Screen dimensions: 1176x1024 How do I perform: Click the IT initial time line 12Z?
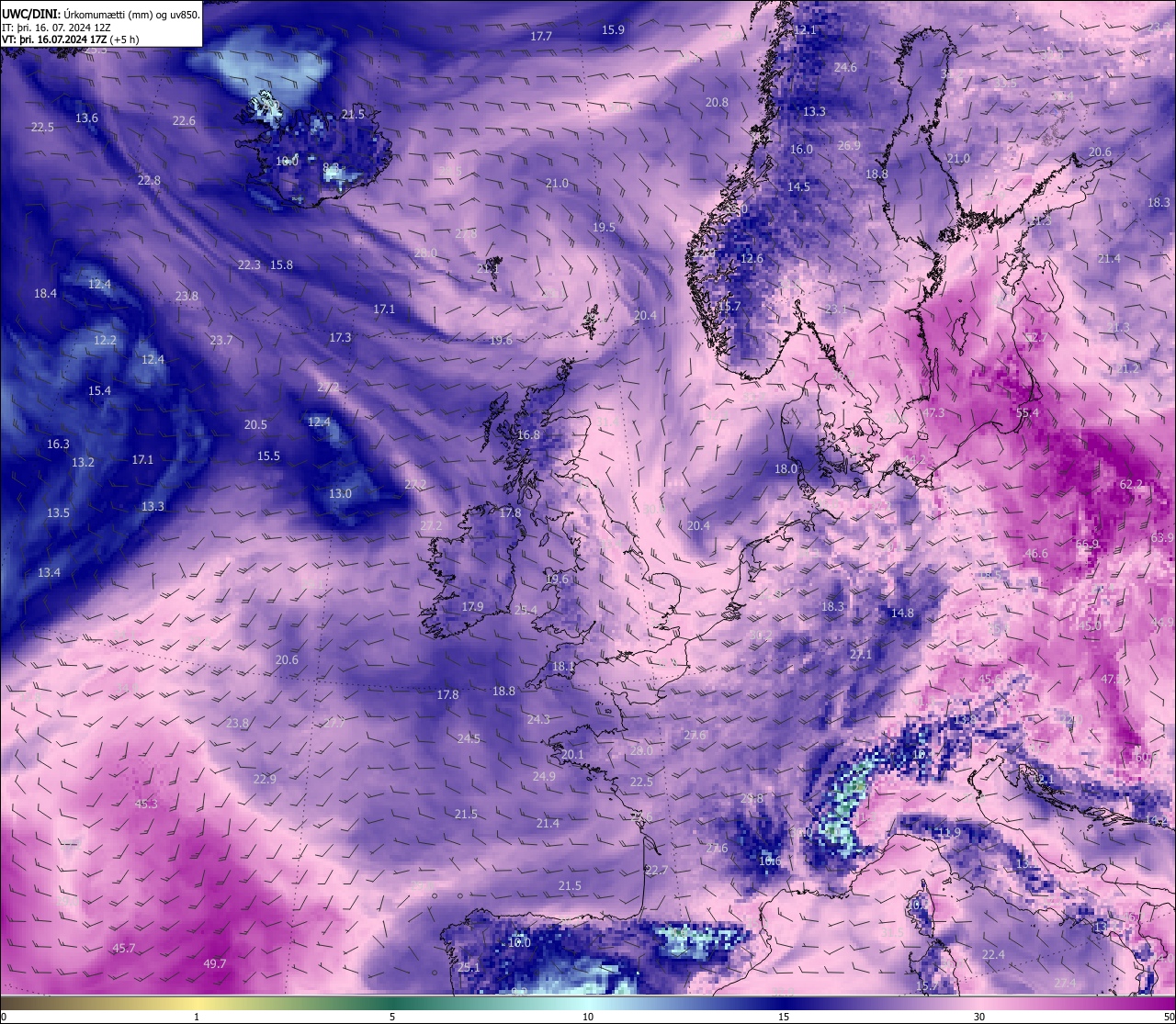click(x=57, y=28)
